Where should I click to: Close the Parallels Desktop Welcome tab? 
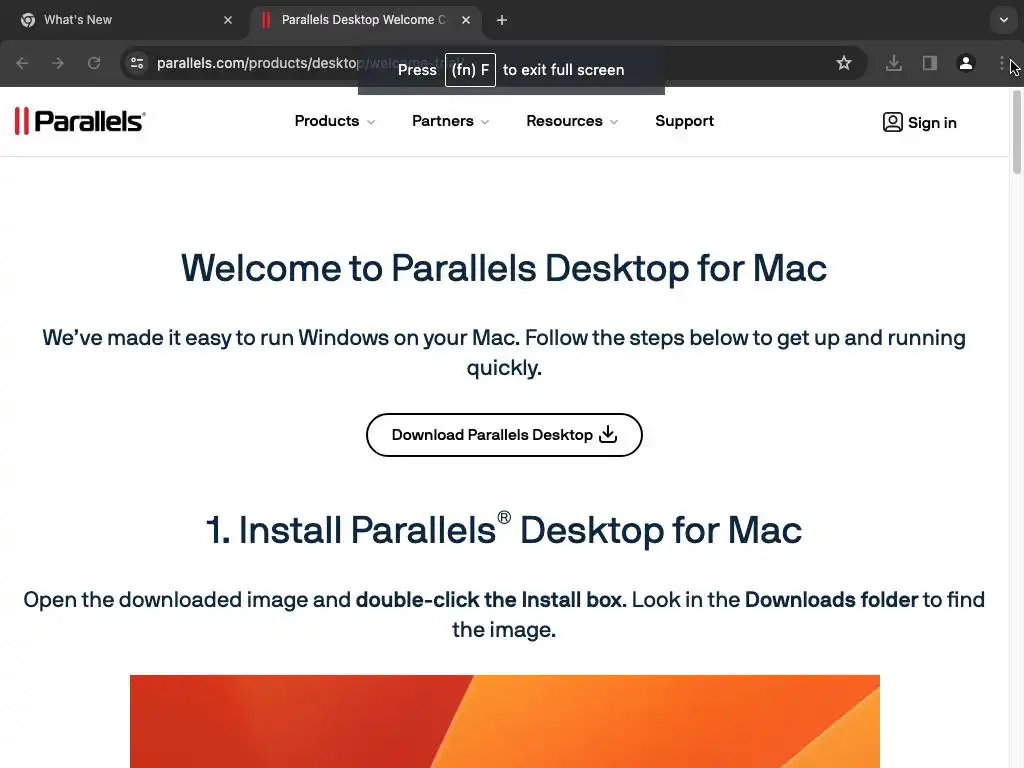pos(466,20)
